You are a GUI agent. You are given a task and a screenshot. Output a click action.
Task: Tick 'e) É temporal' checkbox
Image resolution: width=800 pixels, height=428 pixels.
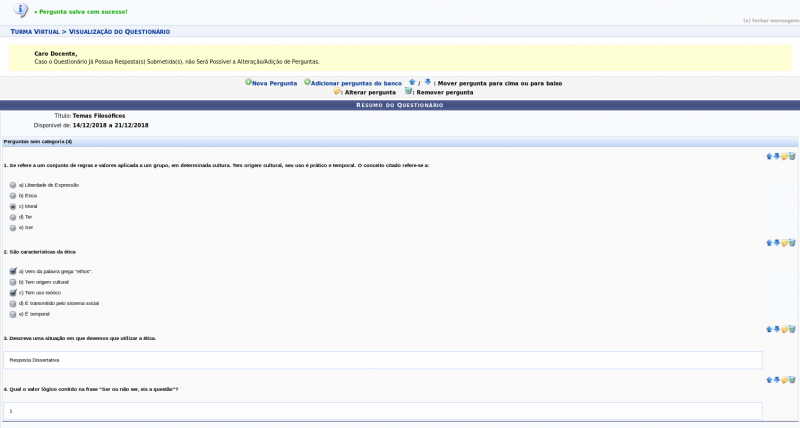pos(13,314)
